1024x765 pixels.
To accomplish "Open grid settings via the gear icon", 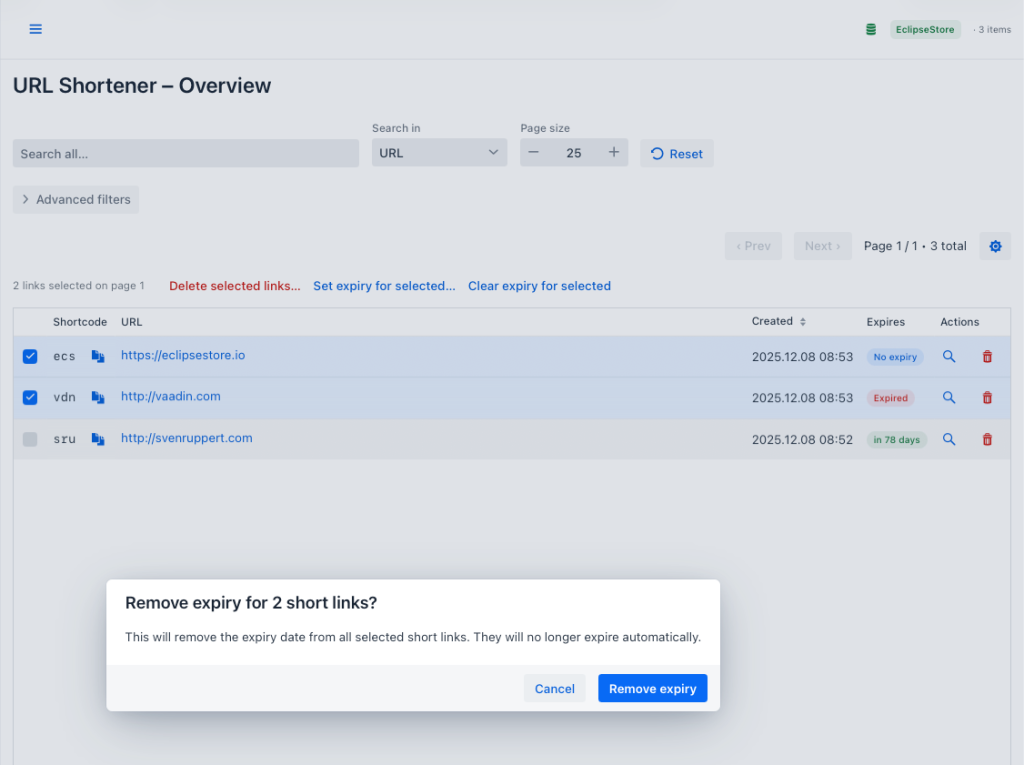I will tap(994, 245).
